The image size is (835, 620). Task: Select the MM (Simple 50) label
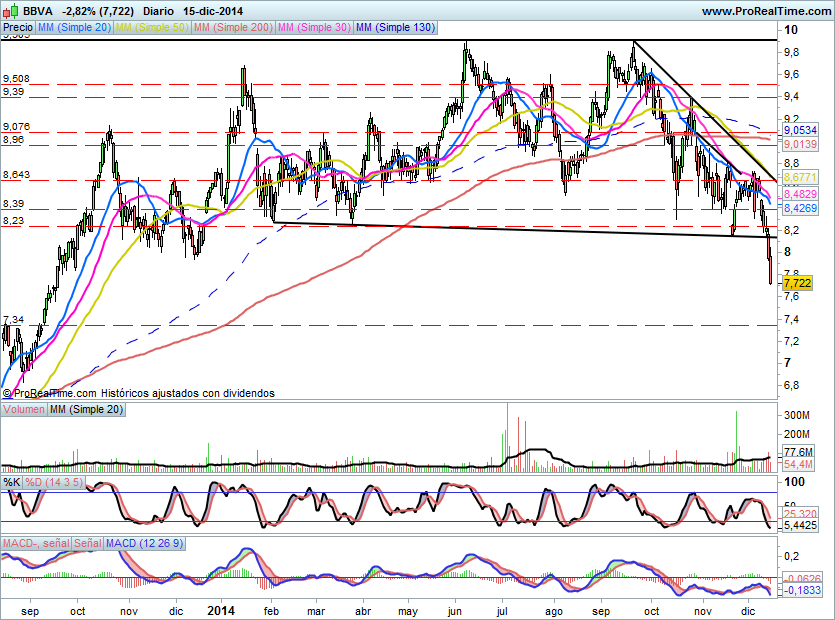tap(152, 27)
